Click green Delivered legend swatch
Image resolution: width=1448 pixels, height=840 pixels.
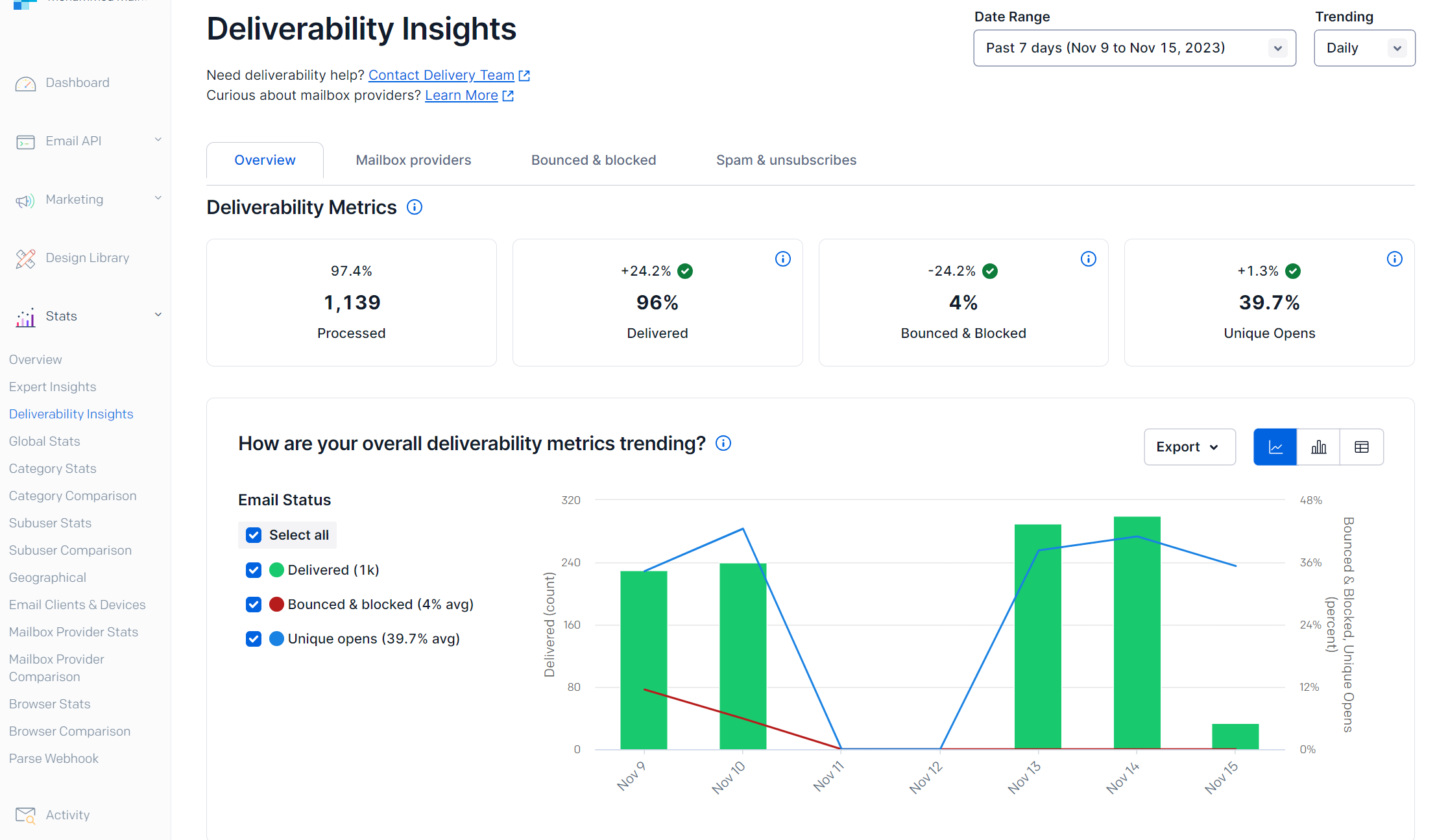click(276, 570)
